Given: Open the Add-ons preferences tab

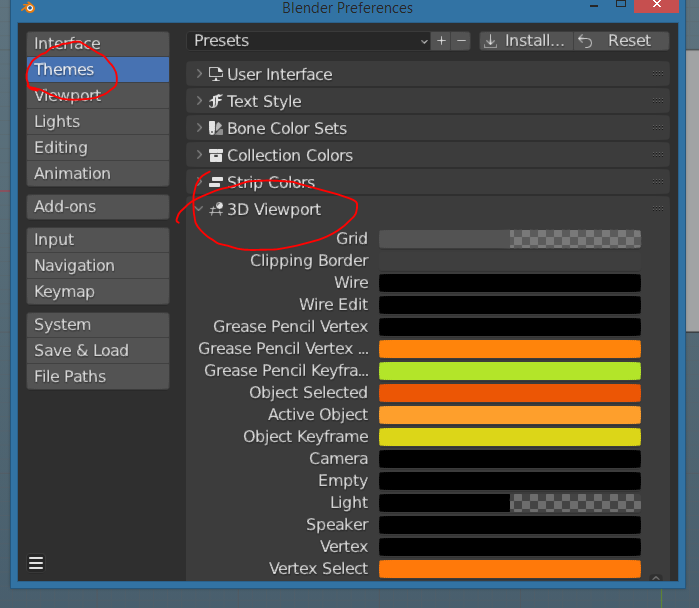Looking at the screenshot, I should 98,207.
